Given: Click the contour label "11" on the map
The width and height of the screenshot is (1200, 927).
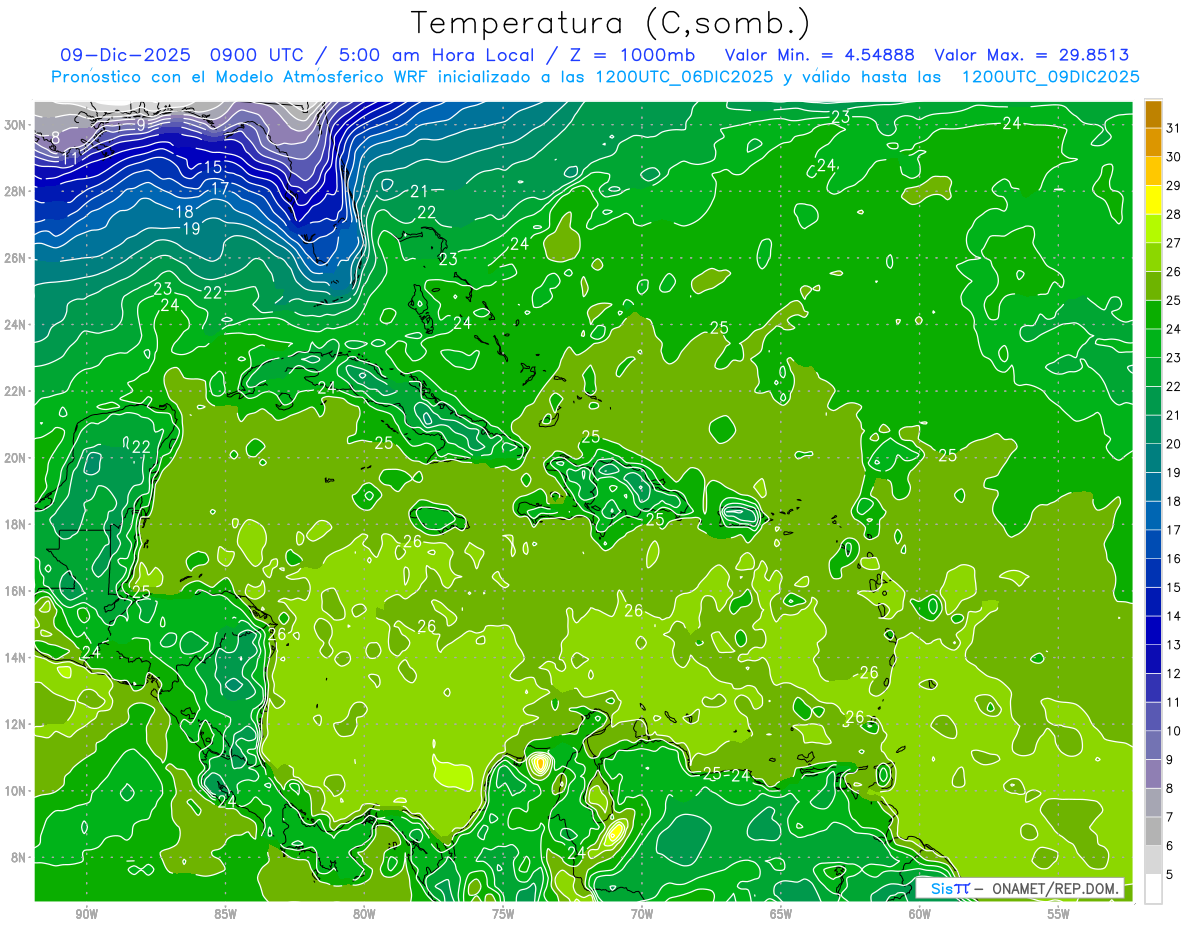Looking at the screenshot, I should coord(70,158).
